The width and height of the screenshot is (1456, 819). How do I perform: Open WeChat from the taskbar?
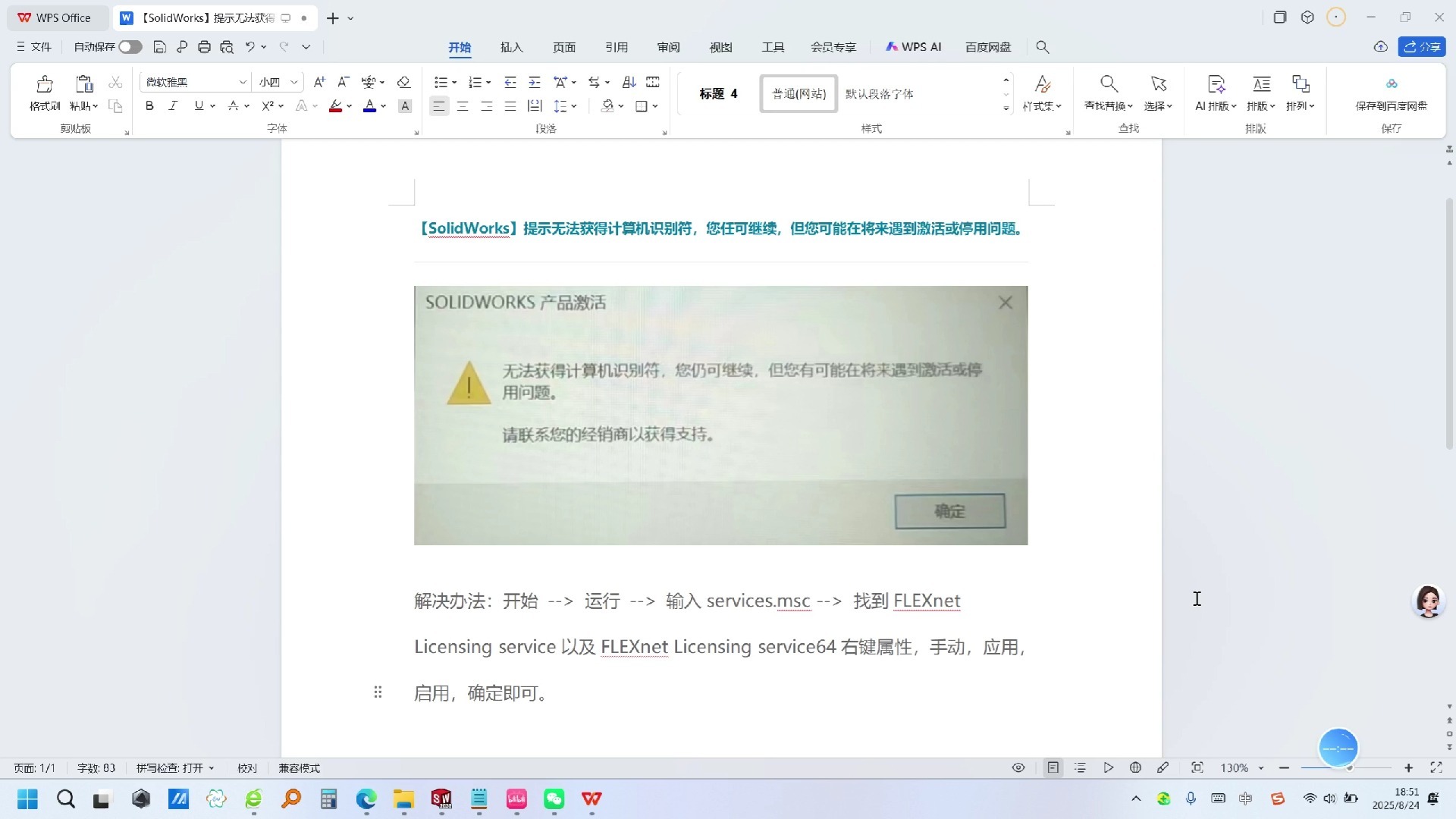(x=554, y=799)
